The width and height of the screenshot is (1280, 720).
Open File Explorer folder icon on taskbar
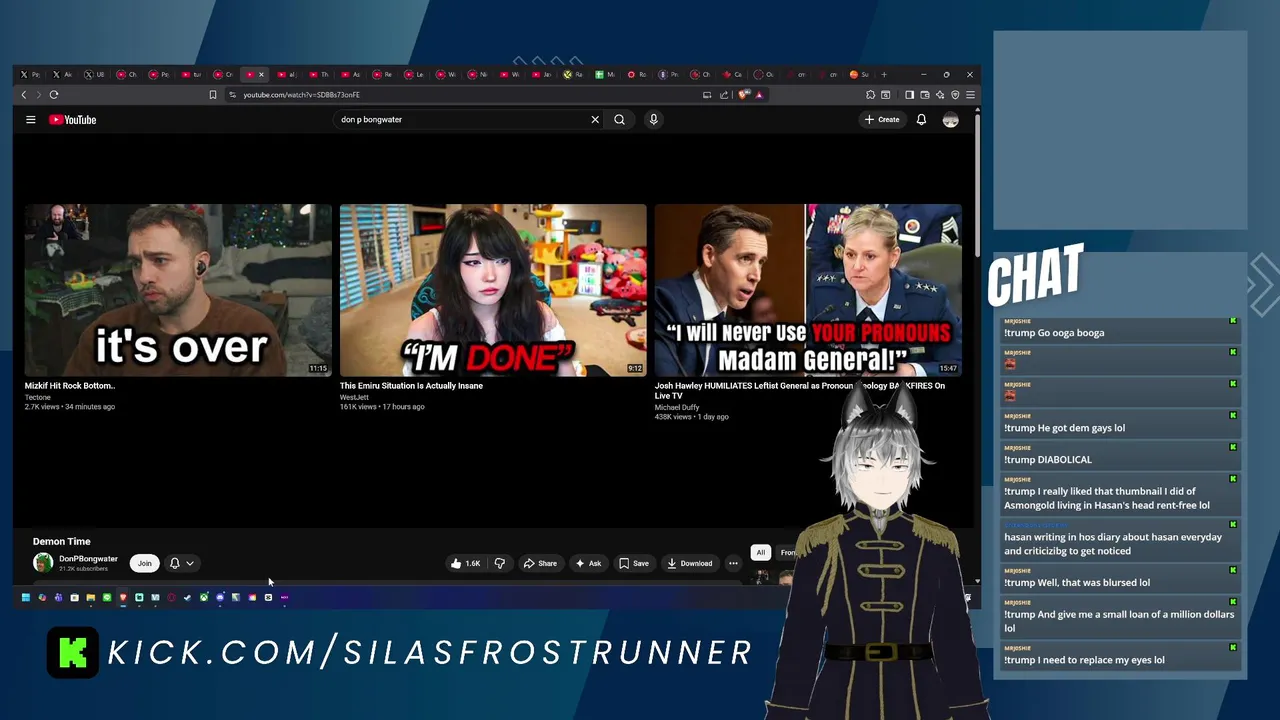(91, 597)
